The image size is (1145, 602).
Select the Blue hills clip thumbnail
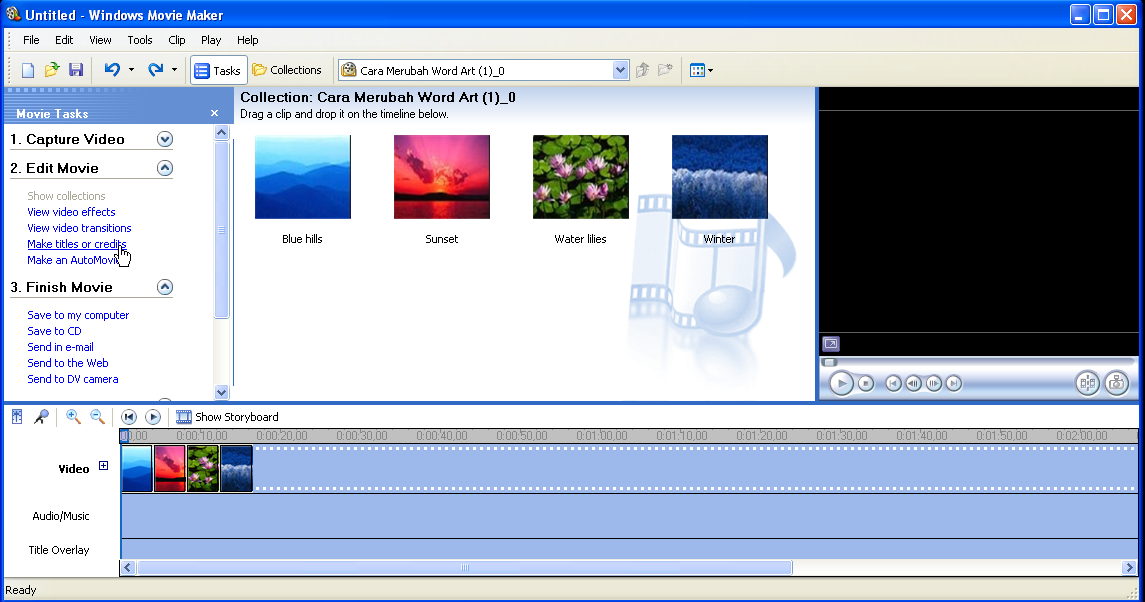click(302, 177)
